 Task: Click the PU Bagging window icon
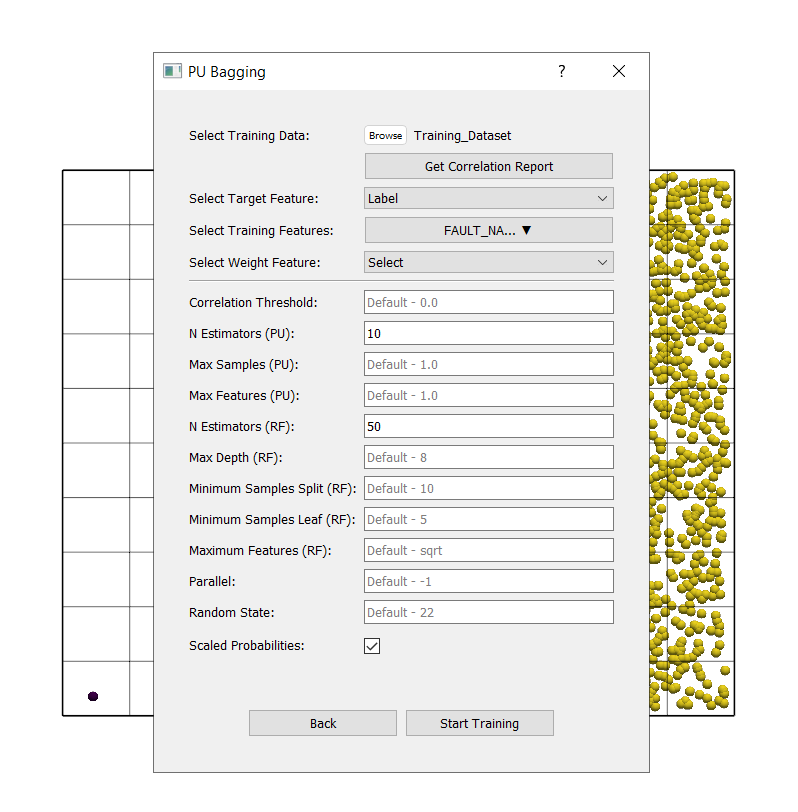click(x=173, y=72)
